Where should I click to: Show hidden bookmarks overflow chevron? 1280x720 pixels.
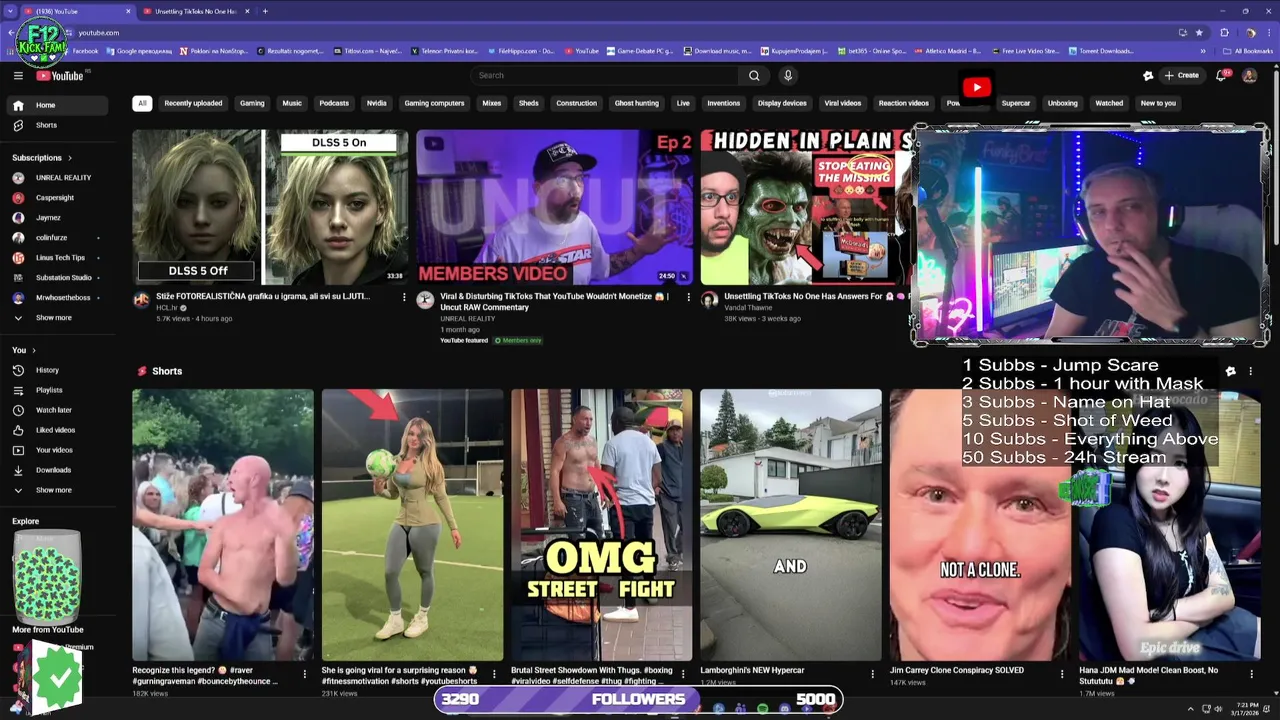coord(1203,51)
